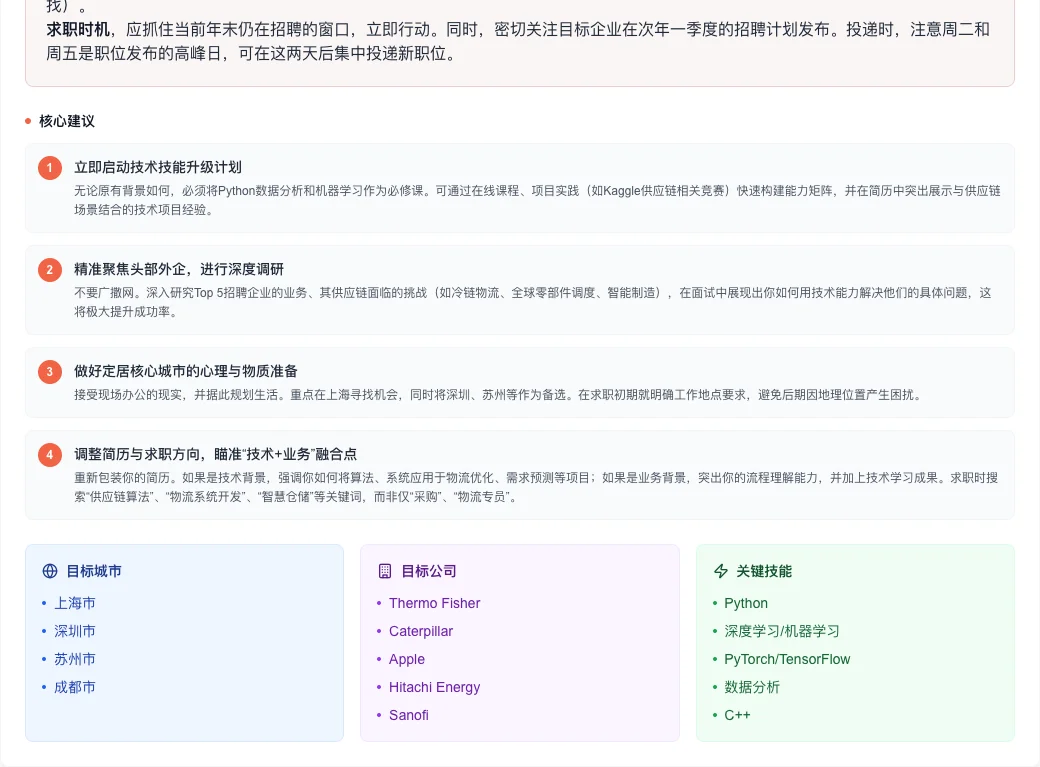Click the numbered badge 4 beside 调整简历与求职方向
Viewport: 1040px width, 767px height.
[x=50, y=454]
